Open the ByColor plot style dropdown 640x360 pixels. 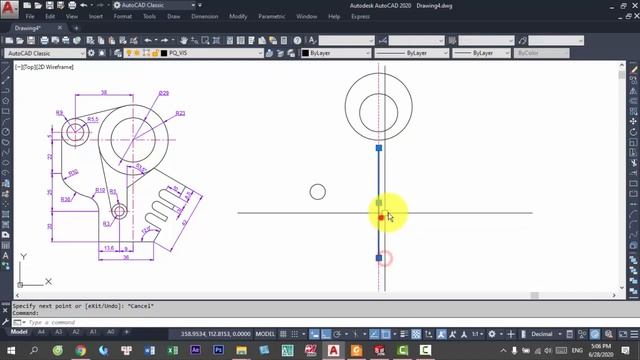pos(541,53)
